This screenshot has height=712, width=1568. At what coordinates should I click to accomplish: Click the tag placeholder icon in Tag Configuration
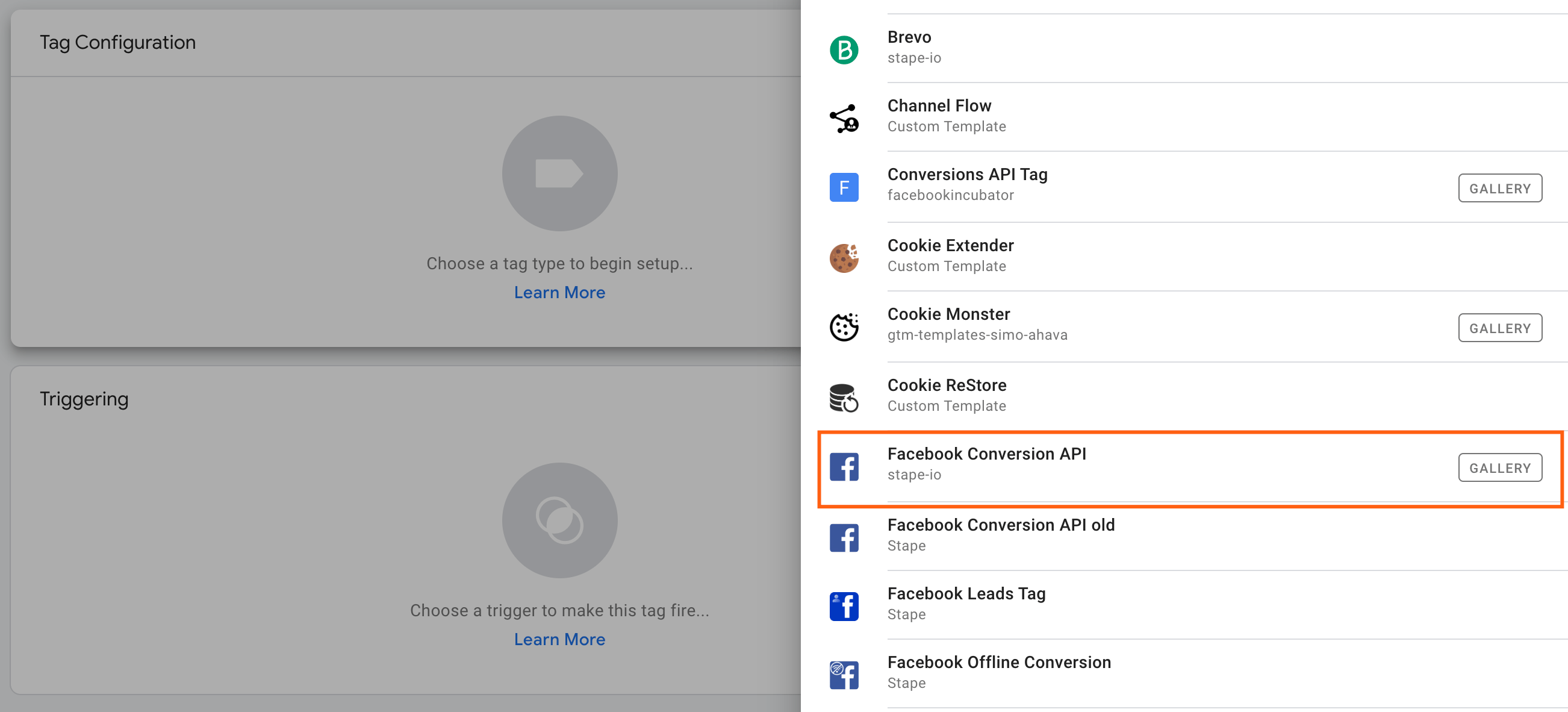(559, 173)
